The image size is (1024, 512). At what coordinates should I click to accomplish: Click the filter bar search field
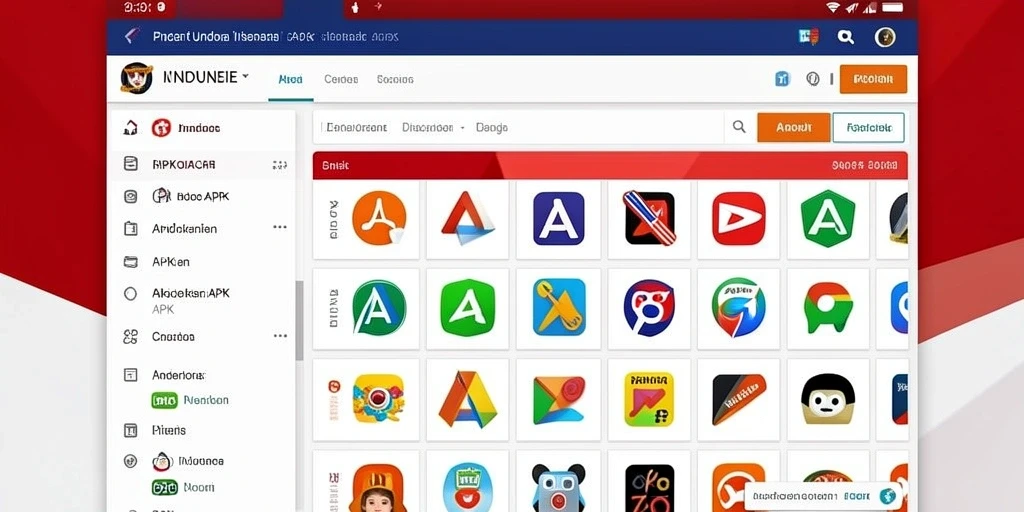pos(519,127)
